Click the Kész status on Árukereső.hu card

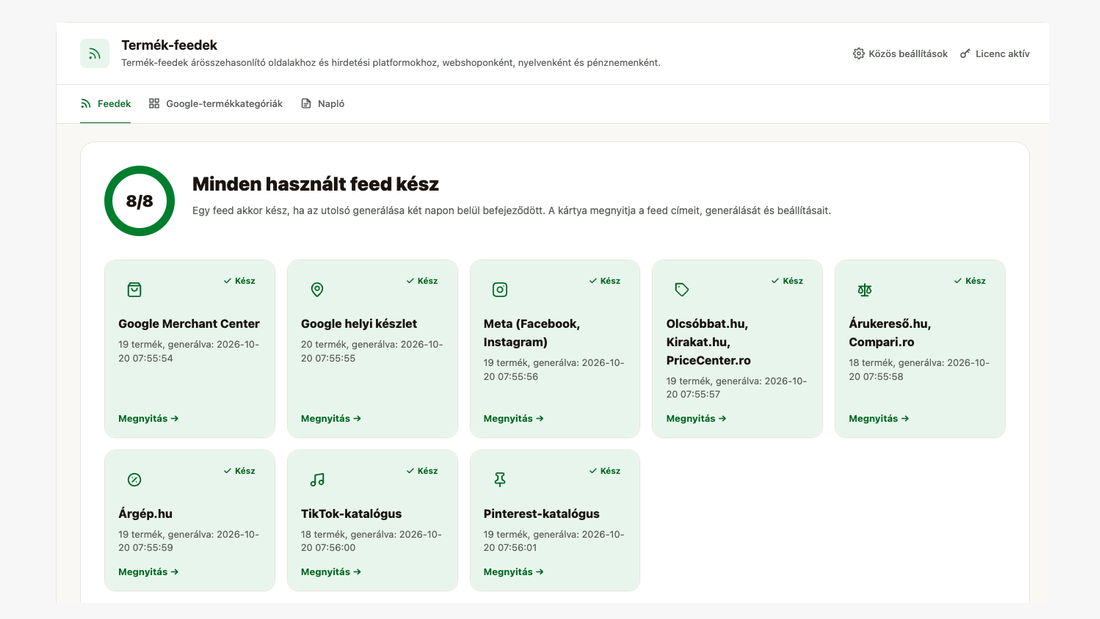pos(969,281)
